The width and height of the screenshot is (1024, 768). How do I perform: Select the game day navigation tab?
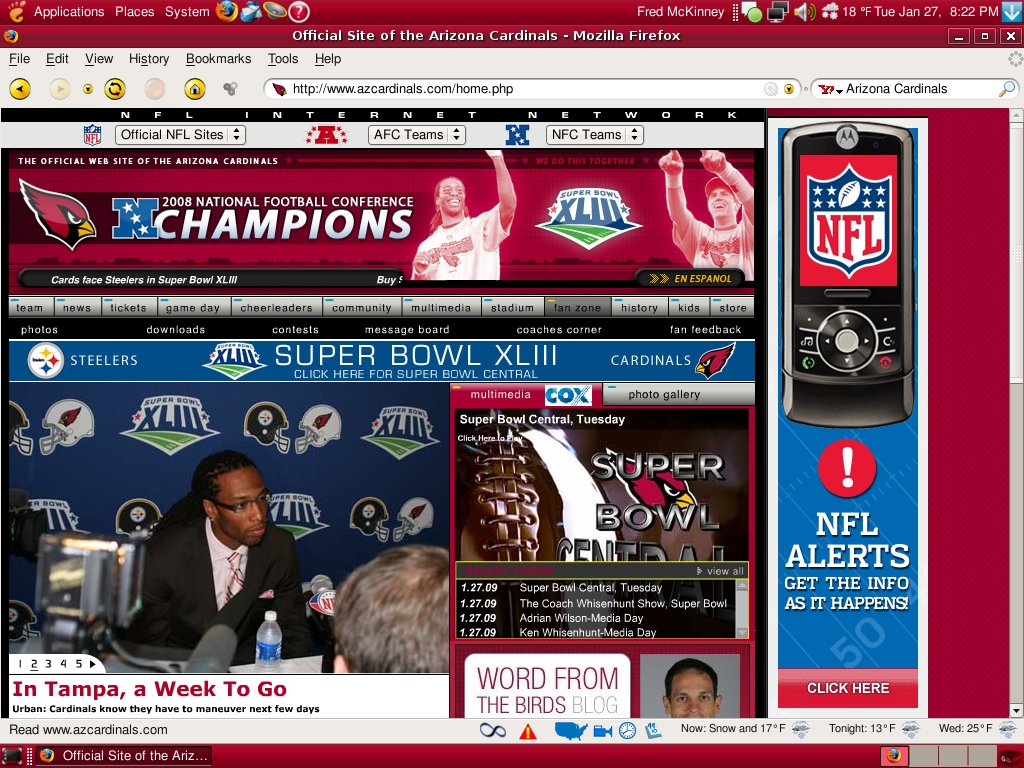tap(193, 308)
